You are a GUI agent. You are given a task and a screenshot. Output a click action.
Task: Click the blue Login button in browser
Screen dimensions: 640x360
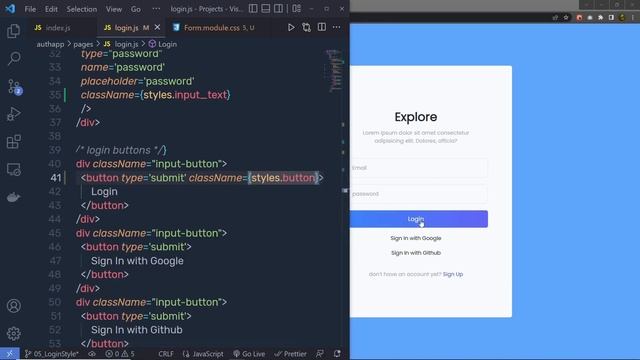pyautogui.click(x=419, y=219)
